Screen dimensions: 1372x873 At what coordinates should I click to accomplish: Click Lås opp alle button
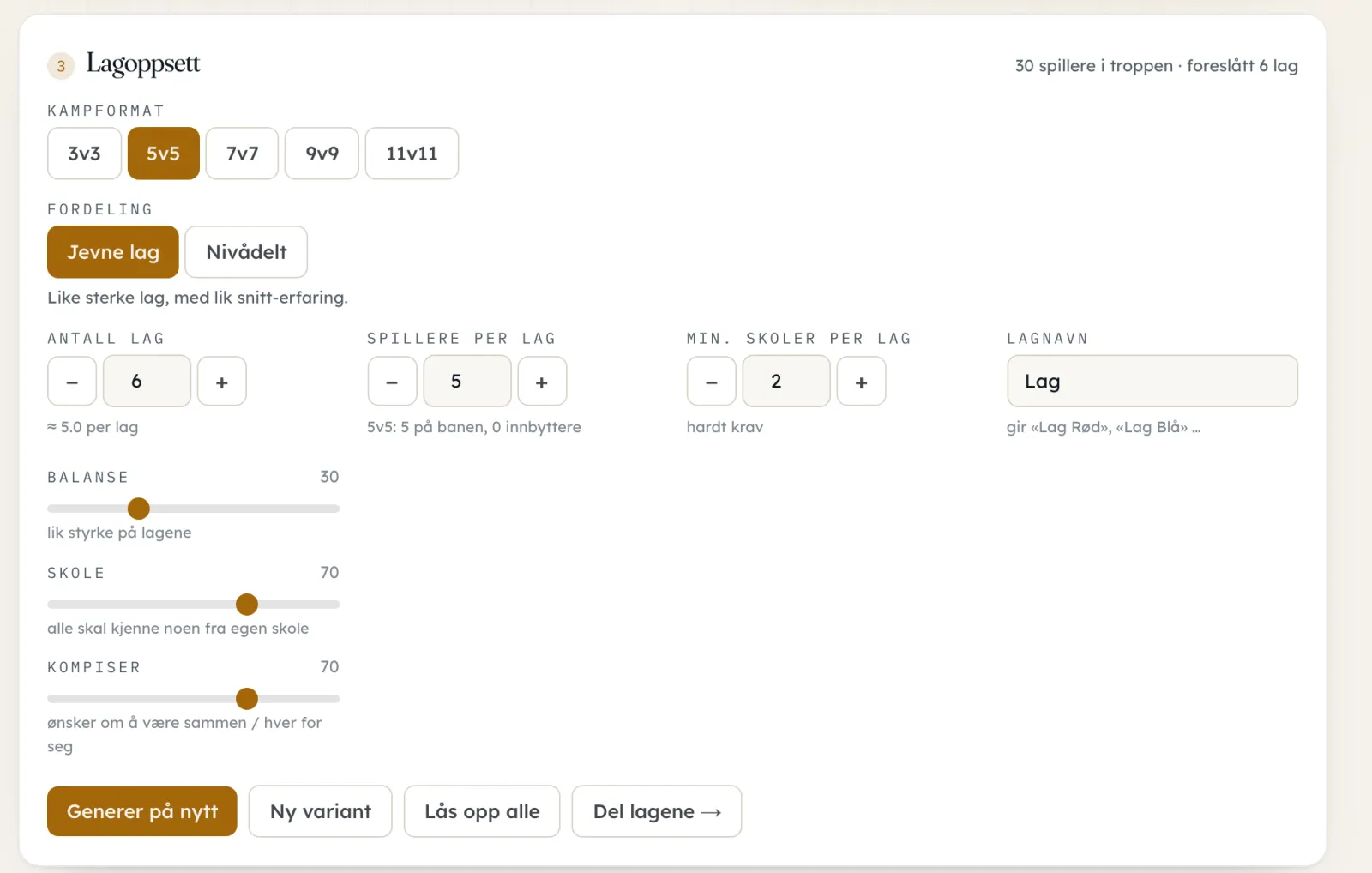pos(482,811)
